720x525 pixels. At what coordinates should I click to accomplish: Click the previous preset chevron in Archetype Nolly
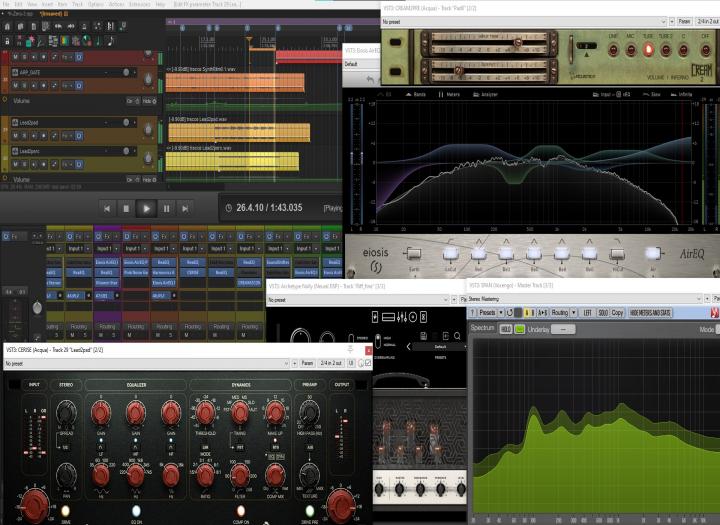408,346
